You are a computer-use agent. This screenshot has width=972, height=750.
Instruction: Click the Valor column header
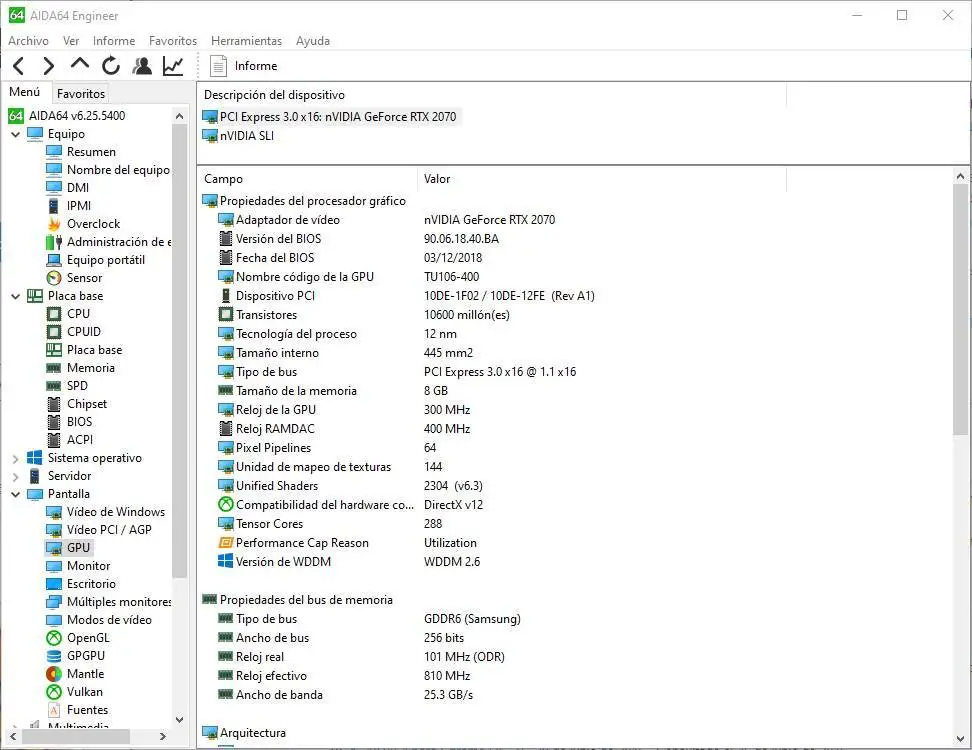pyautogui.click(x=437, y=179)
